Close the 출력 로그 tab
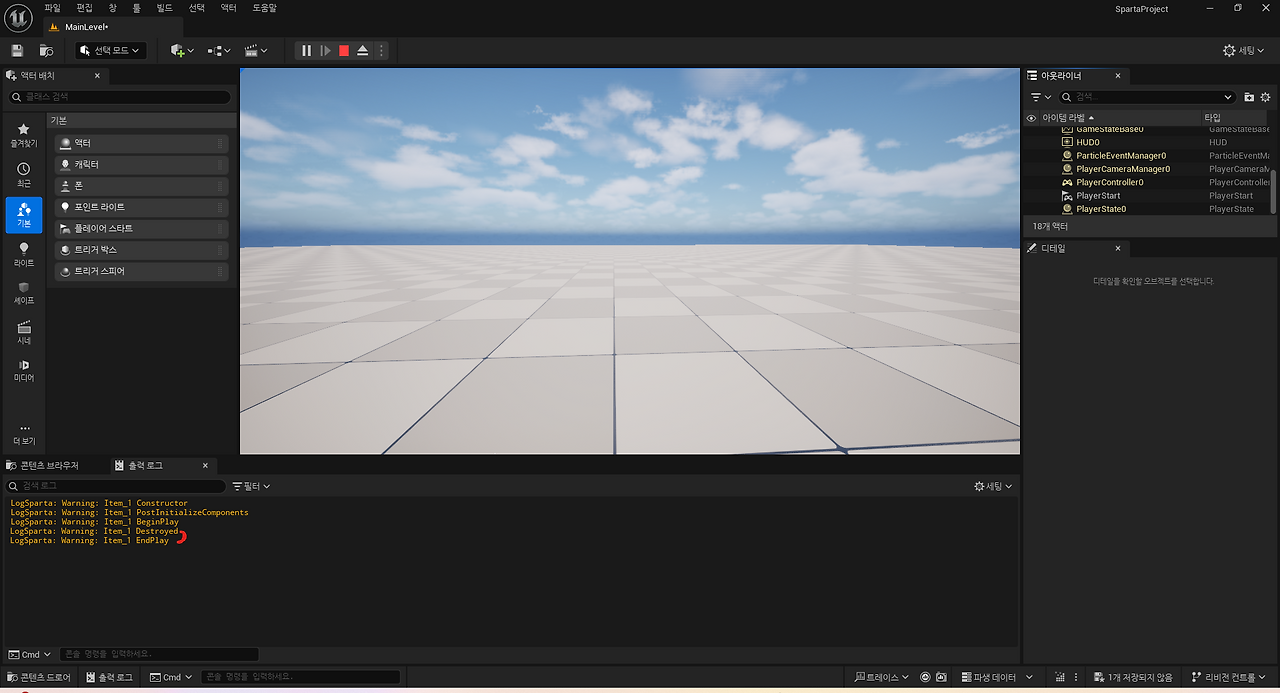Viewport: 1280px width, 693px height. point(206,465)
